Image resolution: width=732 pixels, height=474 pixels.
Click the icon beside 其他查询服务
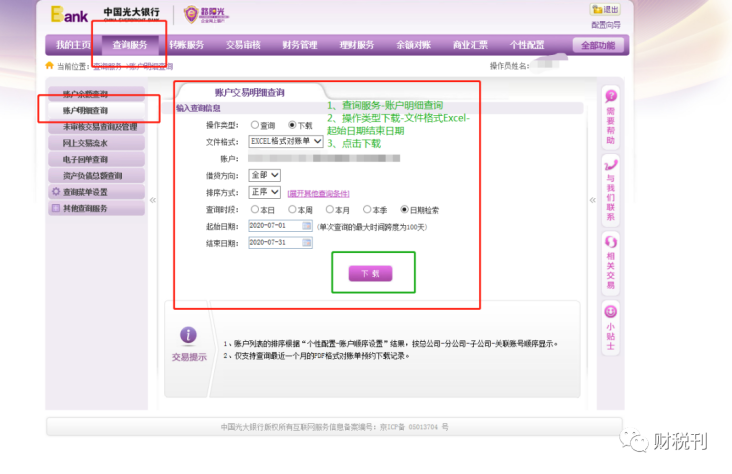(56, 208)
